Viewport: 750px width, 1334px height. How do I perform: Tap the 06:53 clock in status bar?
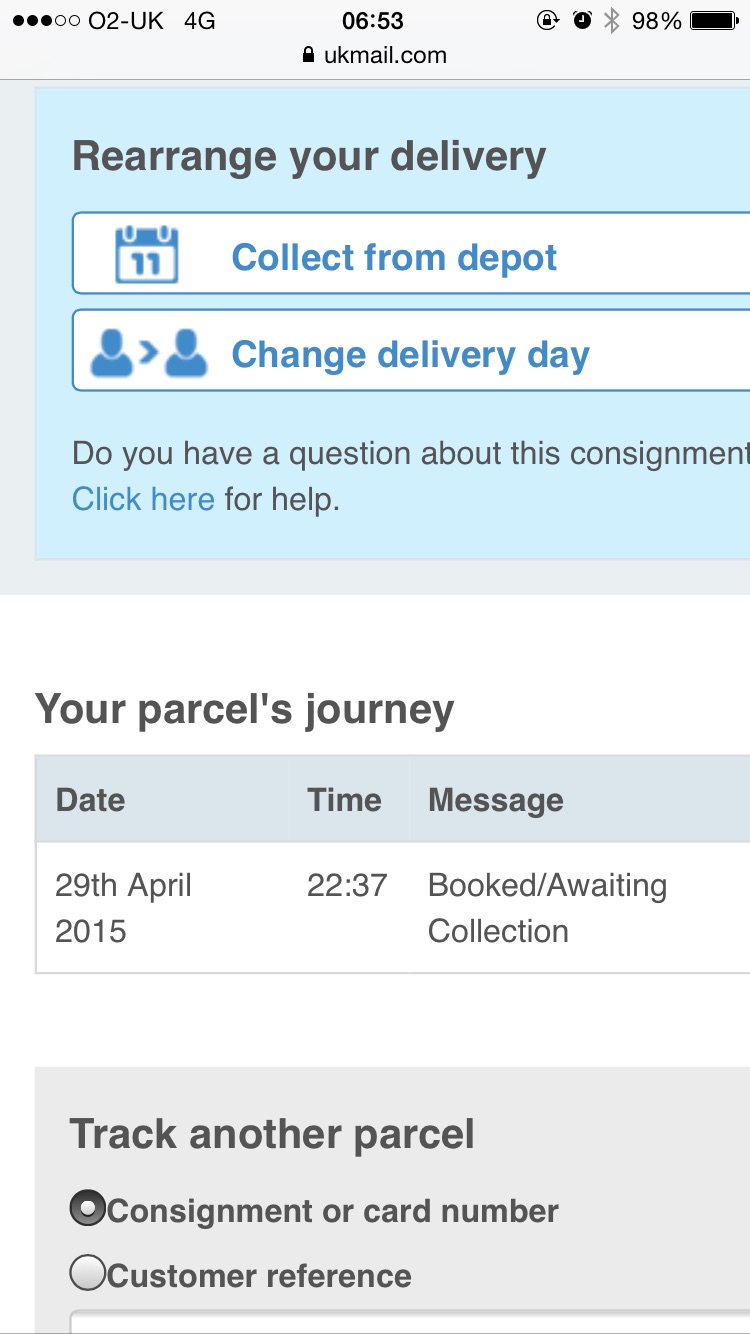click(x=373, y=21)
